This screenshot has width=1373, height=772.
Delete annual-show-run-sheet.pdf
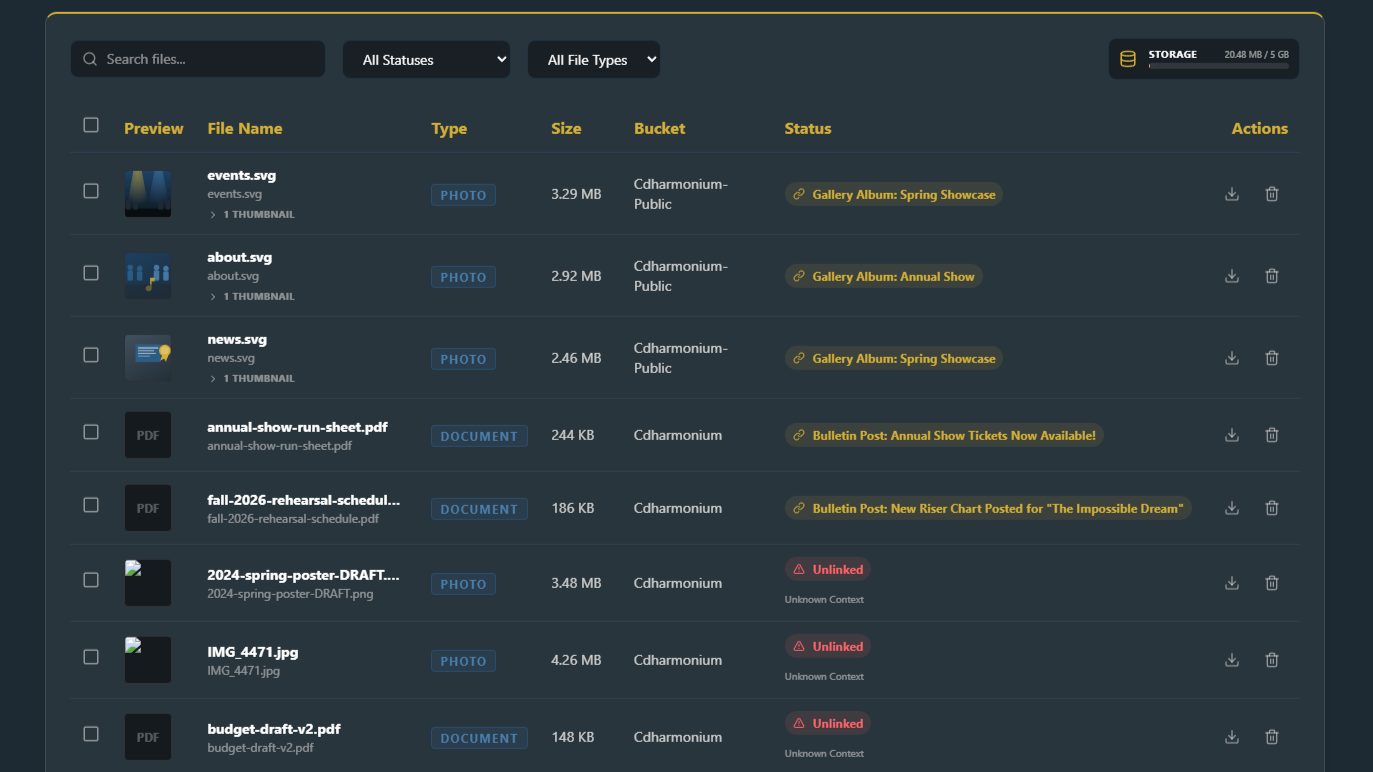1272,435
